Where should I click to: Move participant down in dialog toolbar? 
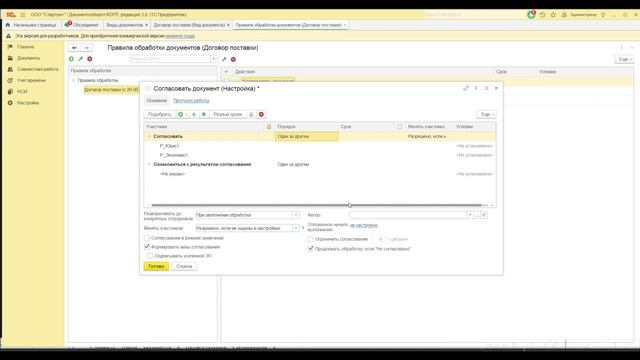tap(204, 115)
